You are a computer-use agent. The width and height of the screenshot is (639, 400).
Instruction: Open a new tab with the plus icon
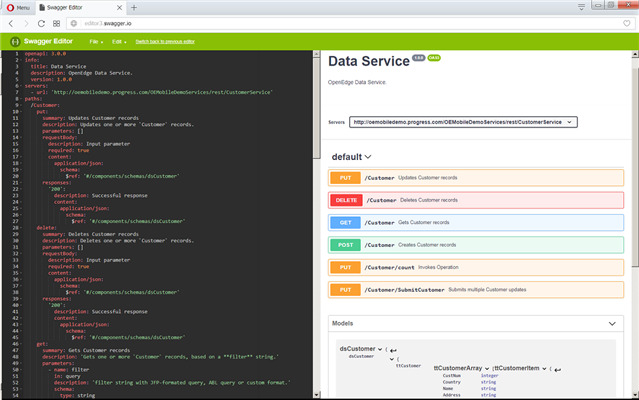point(134,7)
